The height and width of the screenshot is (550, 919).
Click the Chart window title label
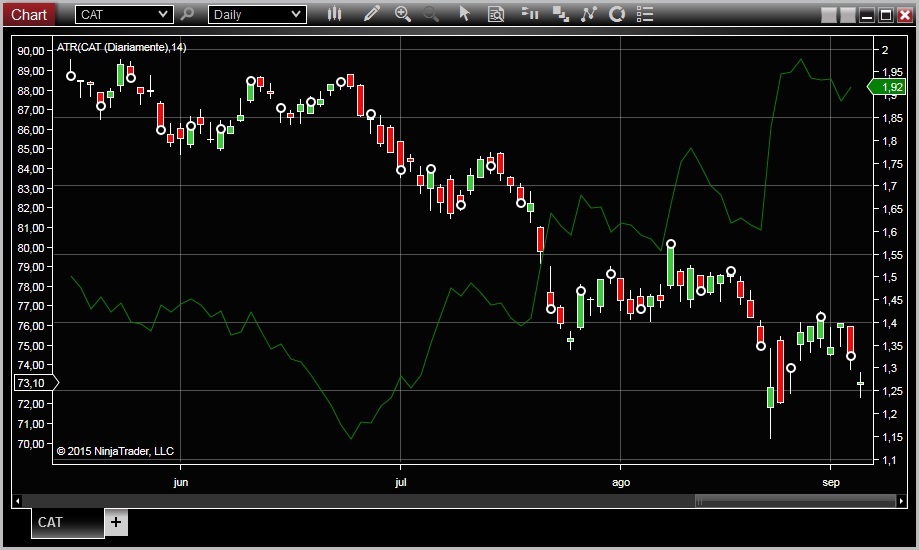click(29, 15)
